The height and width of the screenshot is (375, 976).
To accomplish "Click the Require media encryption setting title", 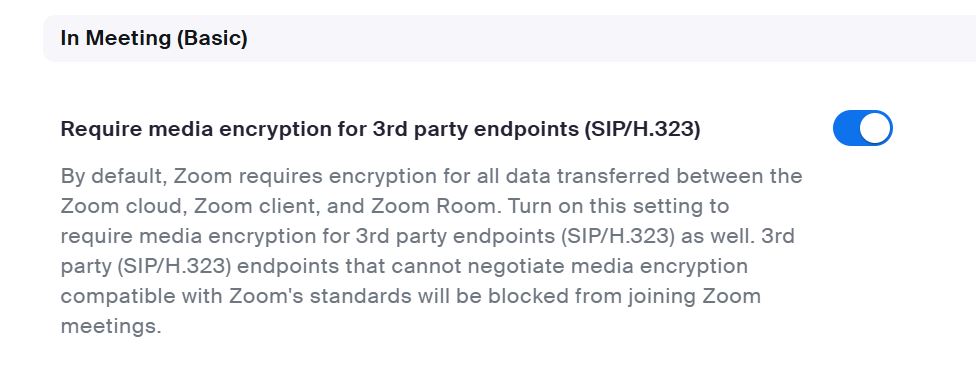I will coord(380,130).
